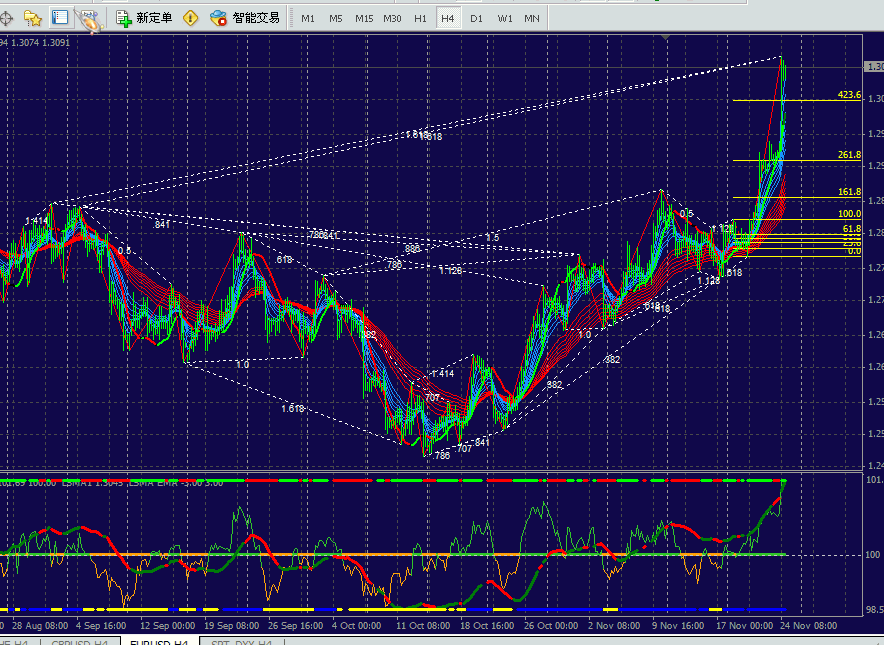884x645 pixels.
Task: Open the Strategy Tester icon
Action: [x=87, y=18]
